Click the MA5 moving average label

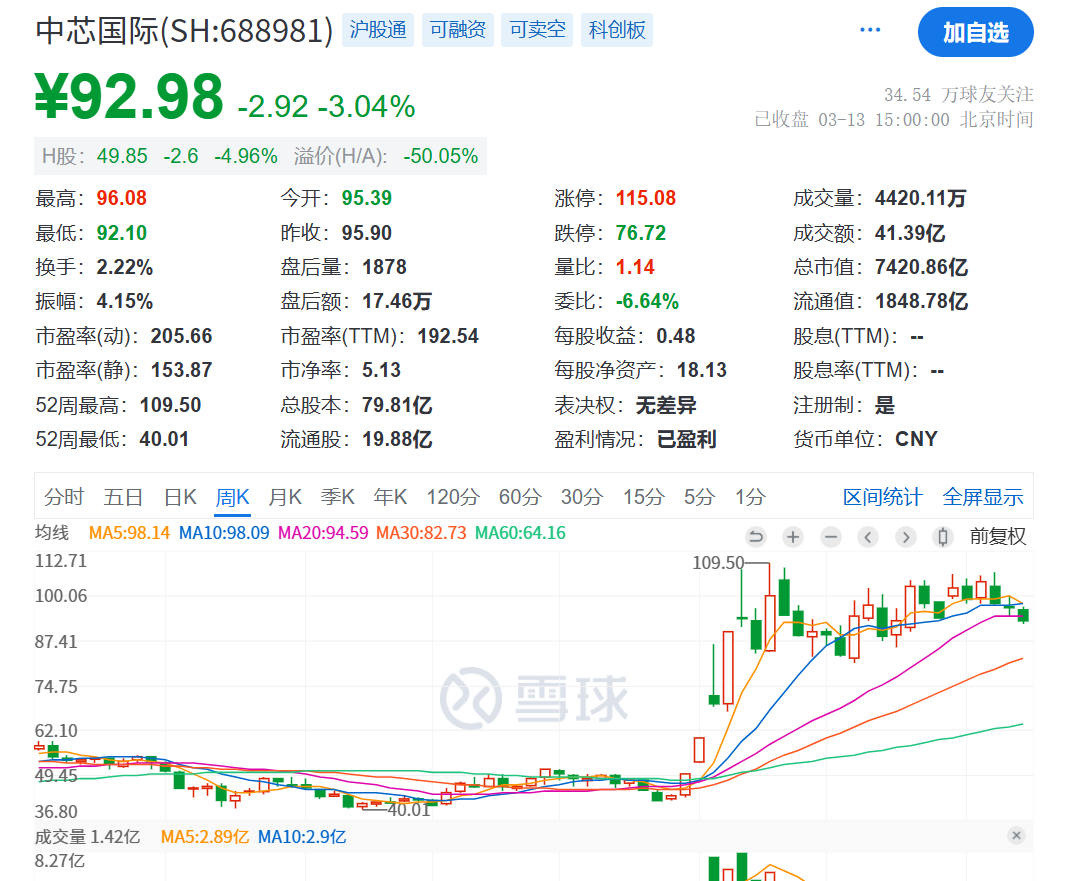tap(130, 533)
